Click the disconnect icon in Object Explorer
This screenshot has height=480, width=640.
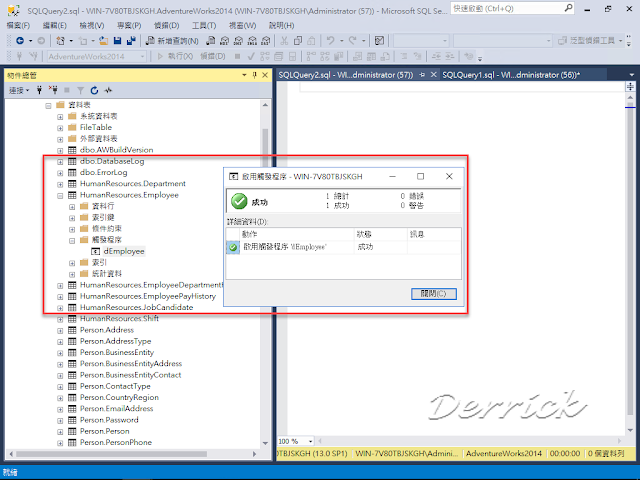click(x=53, y=90)
